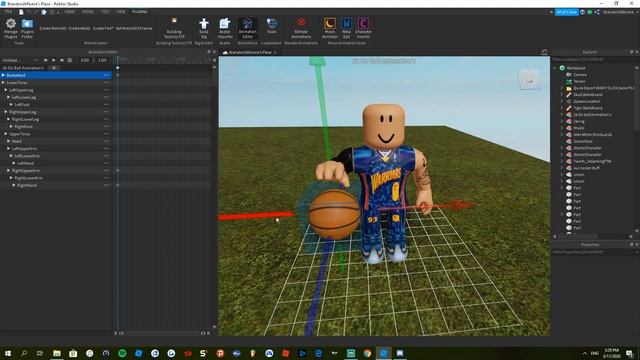640x360 pixels.
Task: Toggle the Animation Editor plugin
Action: pos(247,28)
